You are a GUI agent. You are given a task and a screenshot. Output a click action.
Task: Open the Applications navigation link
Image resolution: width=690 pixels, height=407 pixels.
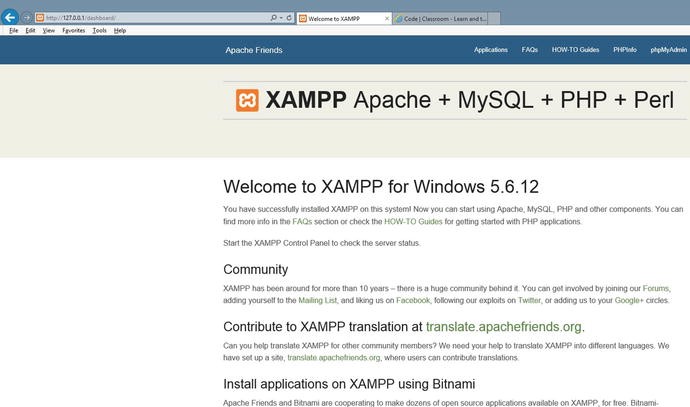[491, 50]
